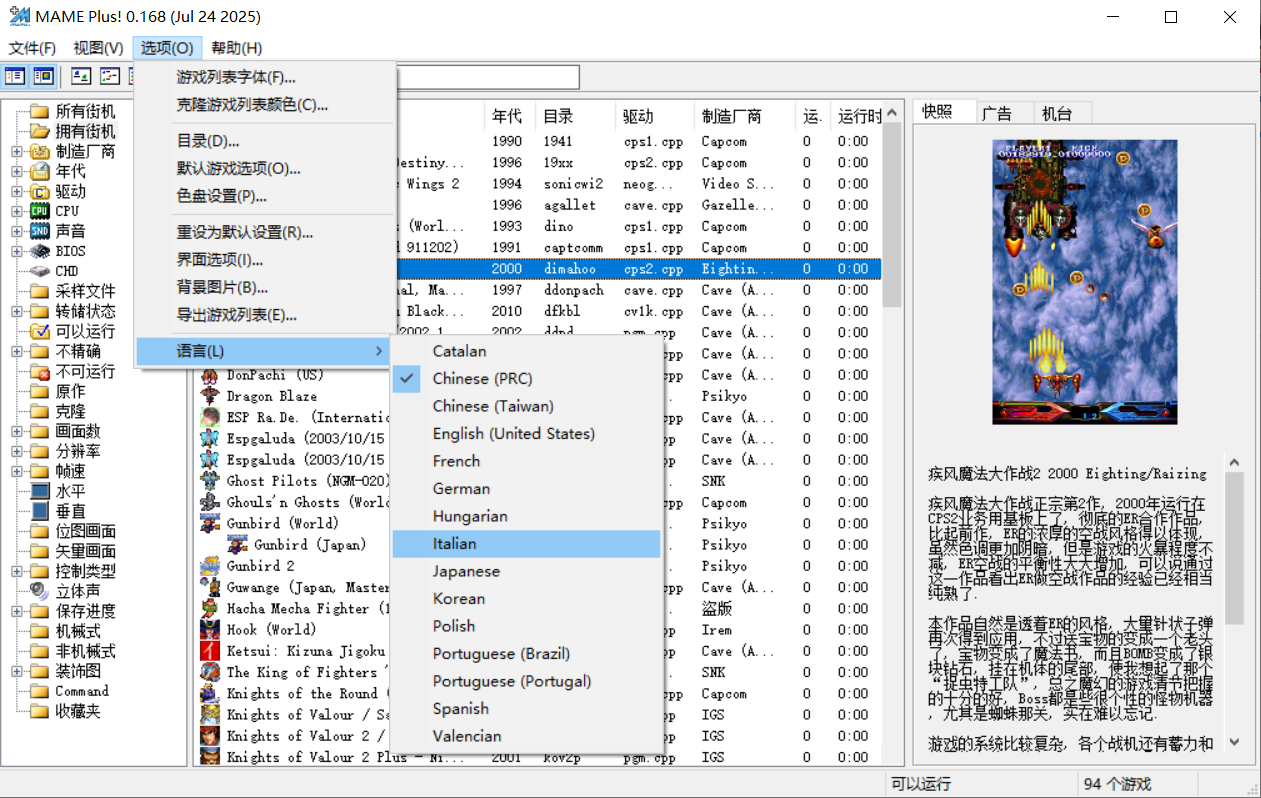Screen dimensions: 1261x798
Task: Expand the CPU tree node
Action: 17,211
